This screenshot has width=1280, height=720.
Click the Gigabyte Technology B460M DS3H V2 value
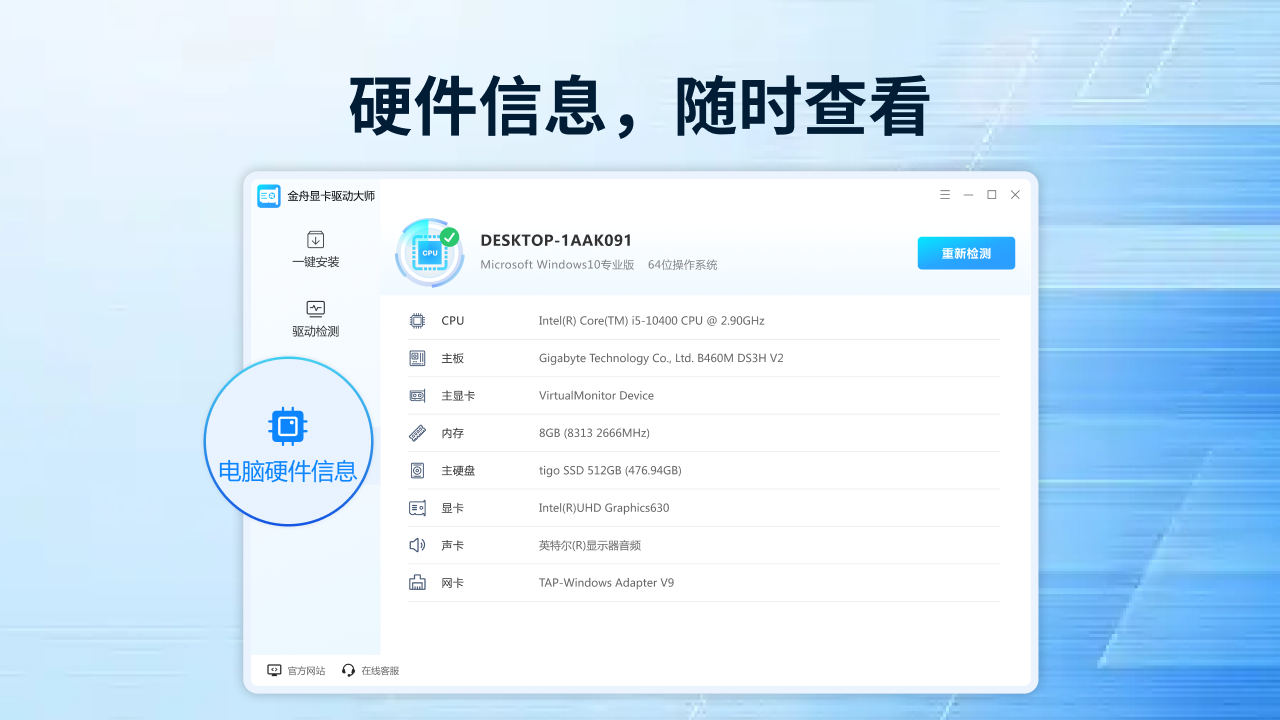pos(661,358)
